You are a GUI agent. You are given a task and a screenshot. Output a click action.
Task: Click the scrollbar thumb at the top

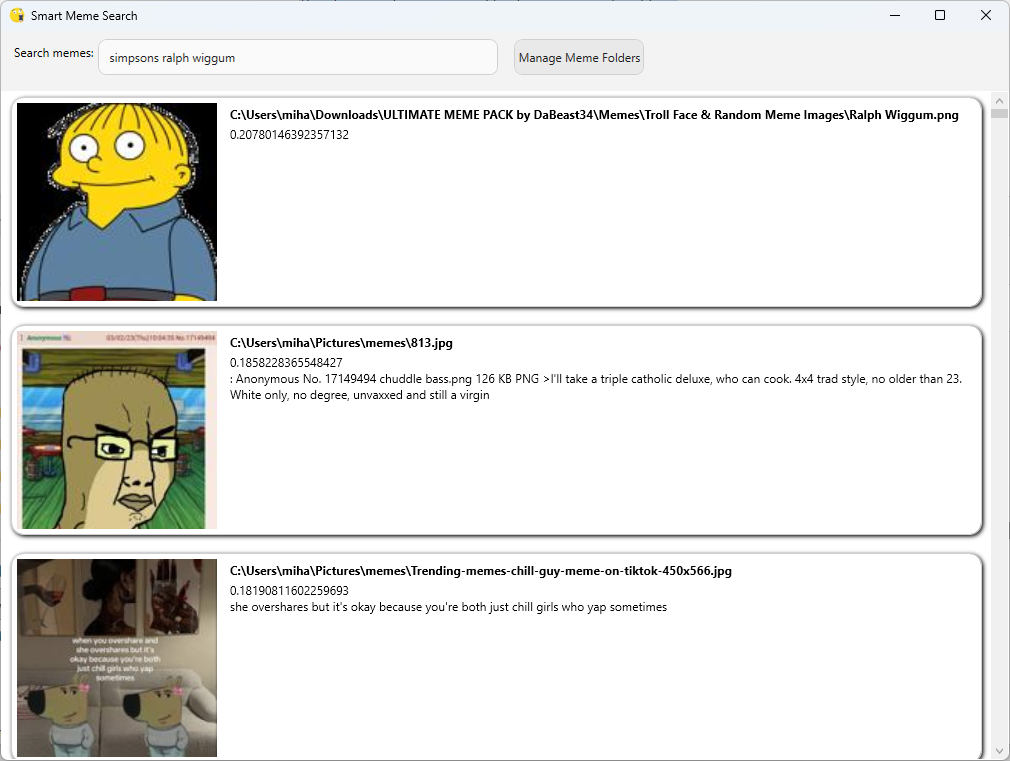(x=1000, y=113)
